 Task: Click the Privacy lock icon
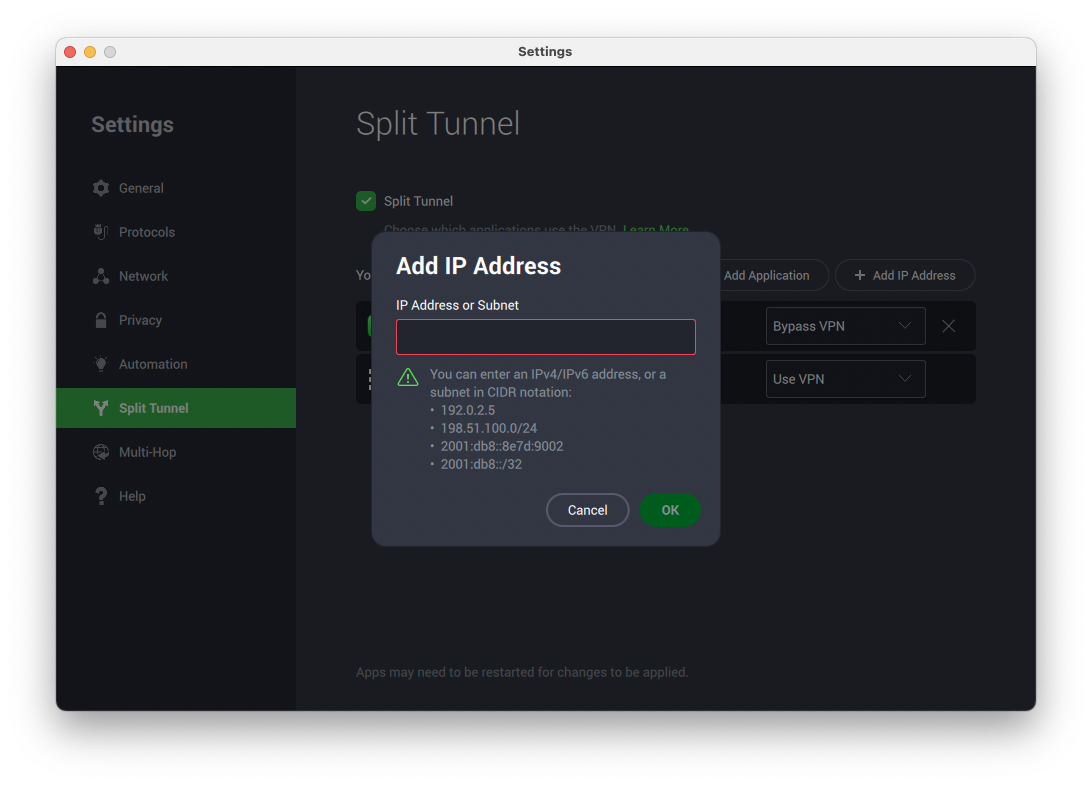101,320
